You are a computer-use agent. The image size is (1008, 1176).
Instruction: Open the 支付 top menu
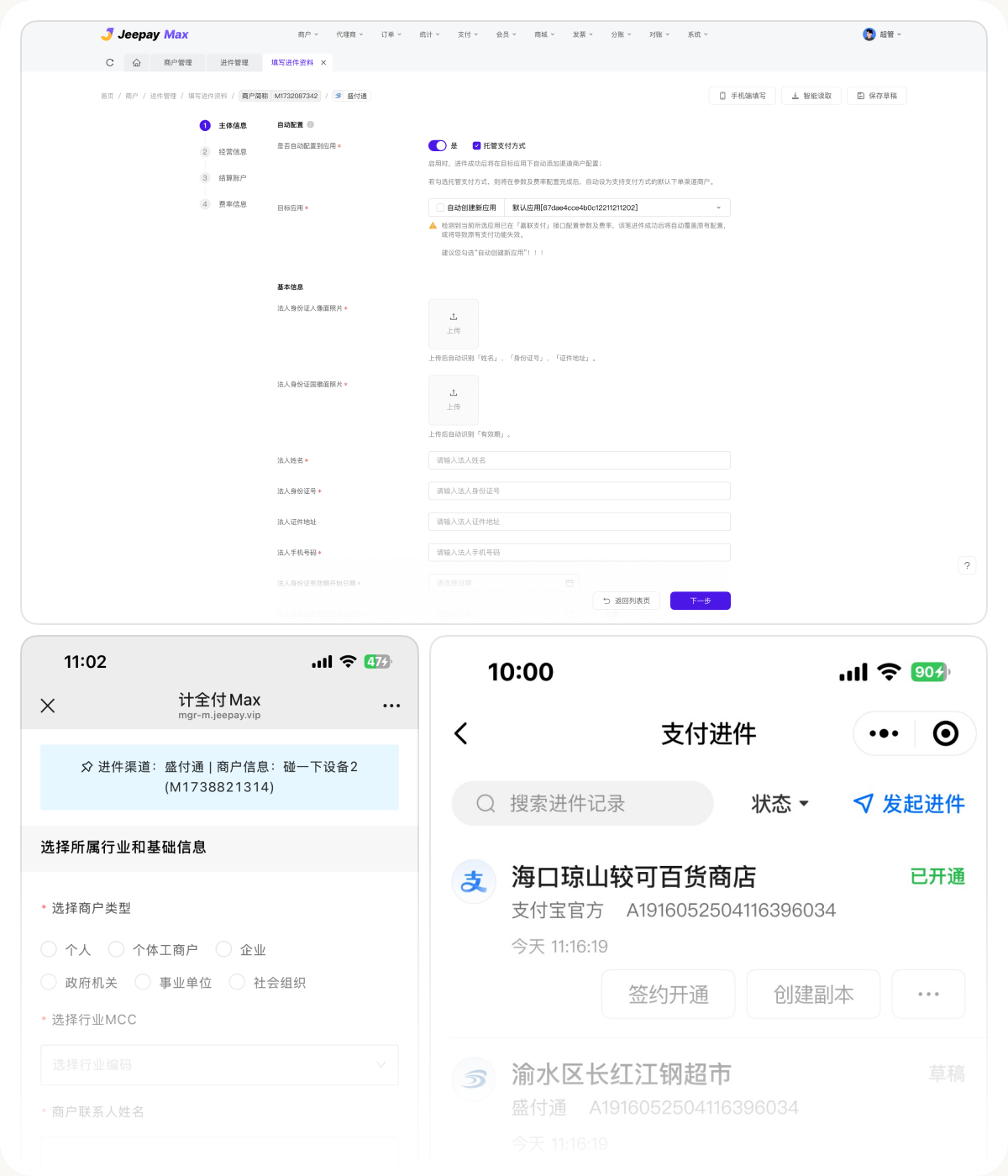[x=468, y=34]
